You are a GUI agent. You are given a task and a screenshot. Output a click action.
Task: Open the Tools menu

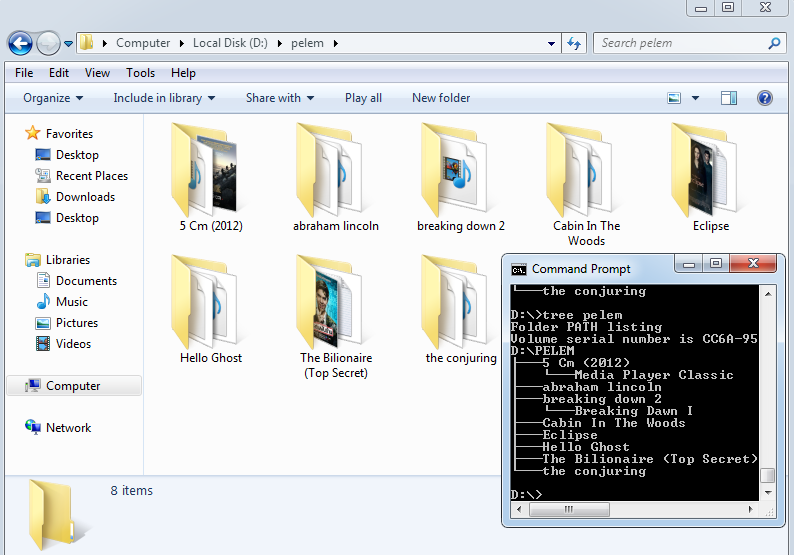(140, 73)
